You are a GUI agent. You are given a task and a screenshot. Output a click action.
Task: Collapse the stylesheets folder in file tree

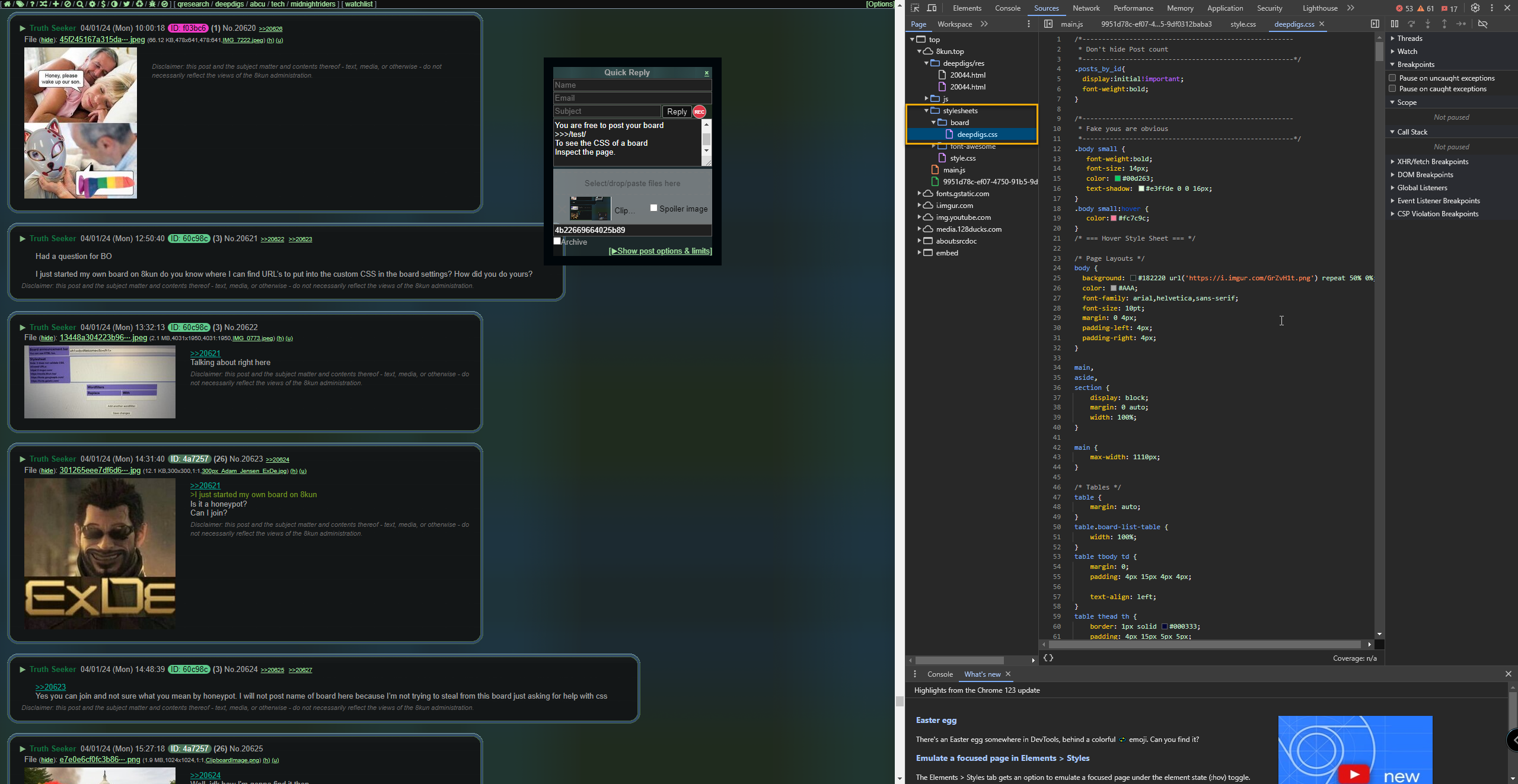(x=926, y=111)
